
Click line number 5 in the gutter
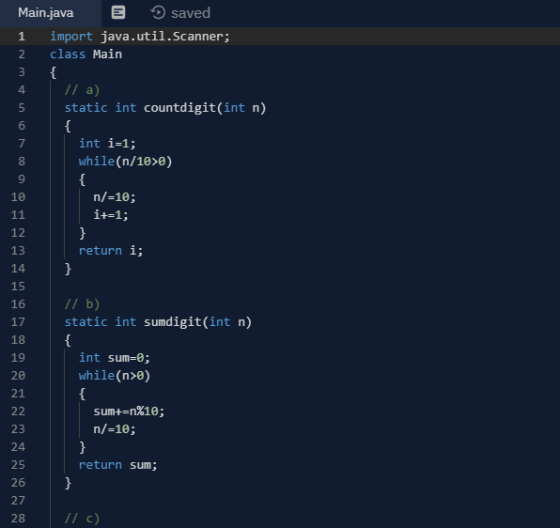click(21, 108)
